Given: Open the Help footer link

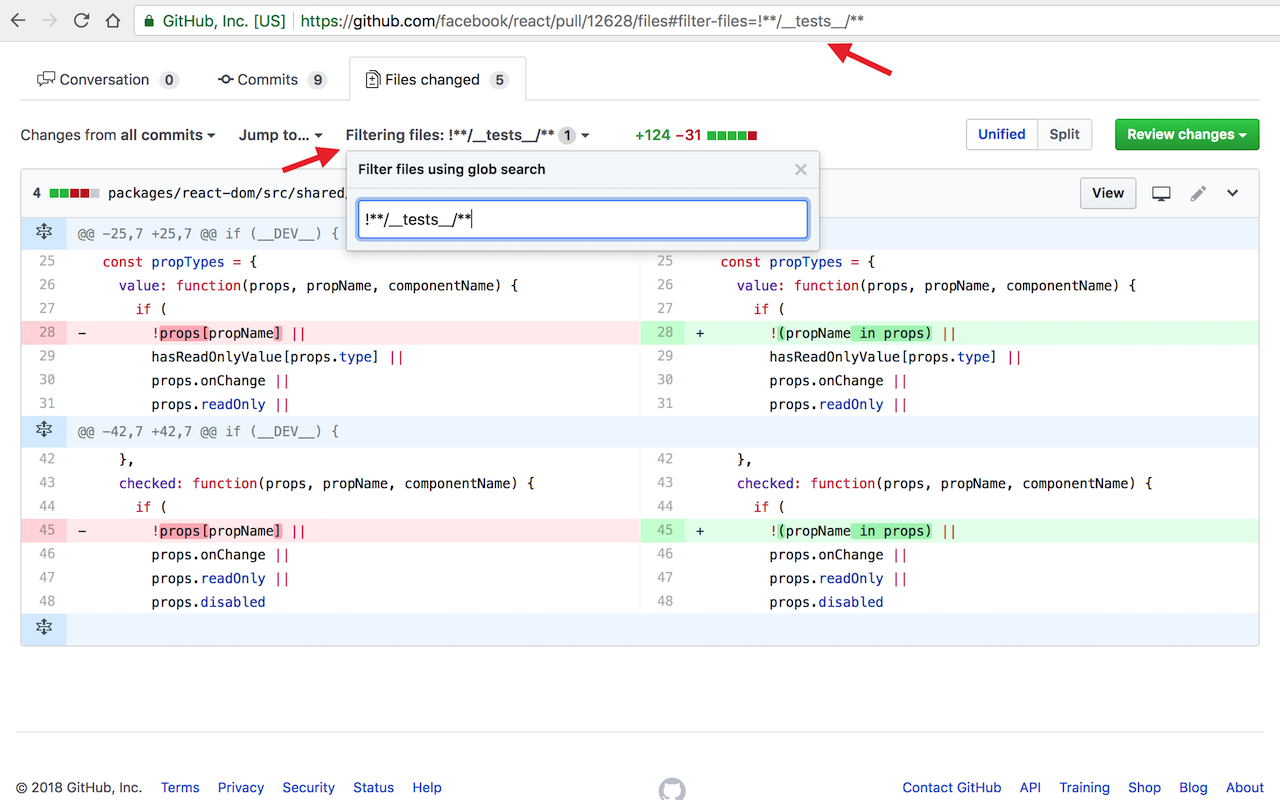Looking at the screenshot, I should pos(427,788).
